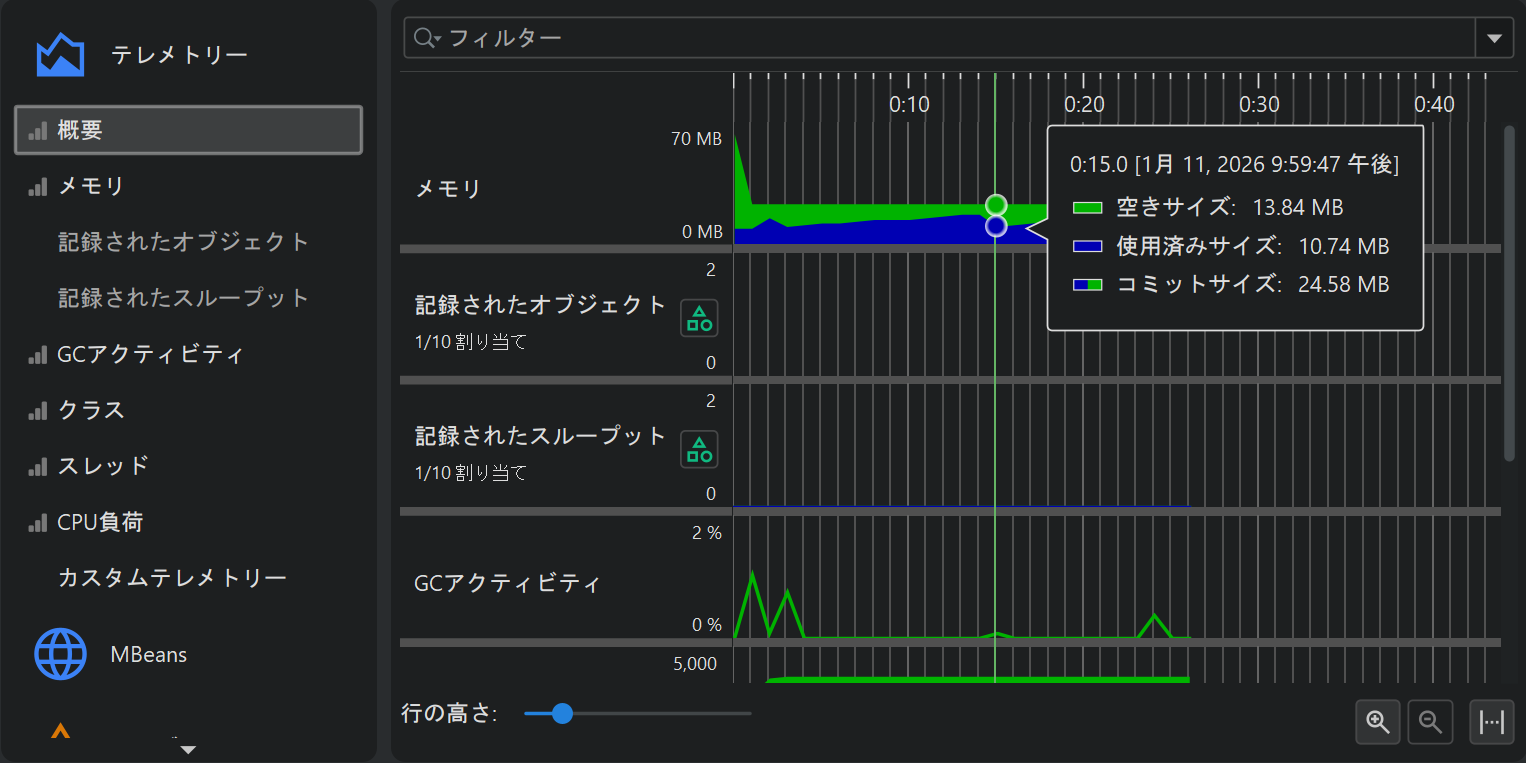The image size is (1526, 763).
Task: Click the テレメトリー section chart icon
Action: (60, 55)
